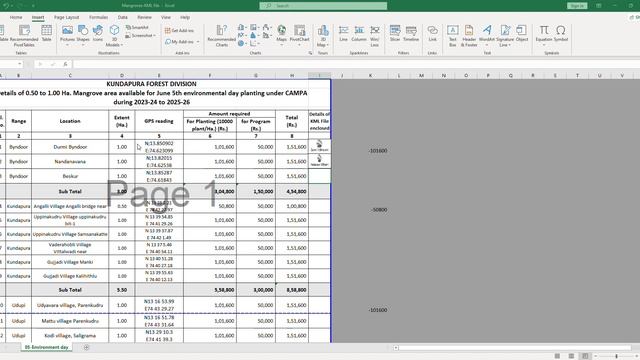Open the Ribbon Display Options button
The image size is (640, 360).
coord(599,6)
